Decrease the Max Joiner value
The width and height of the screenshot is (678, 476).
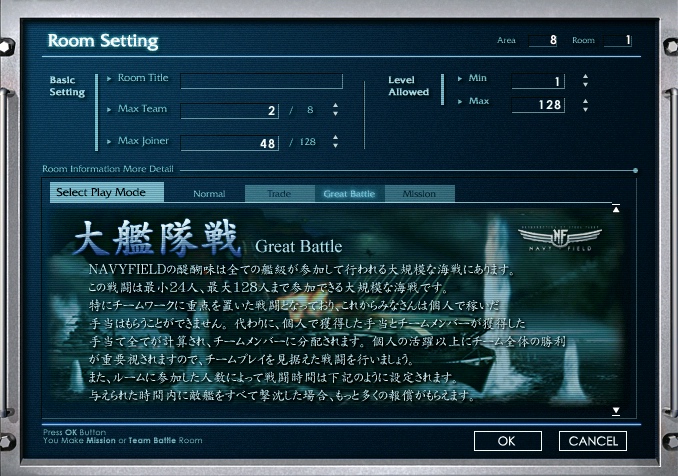click(335, 146)
